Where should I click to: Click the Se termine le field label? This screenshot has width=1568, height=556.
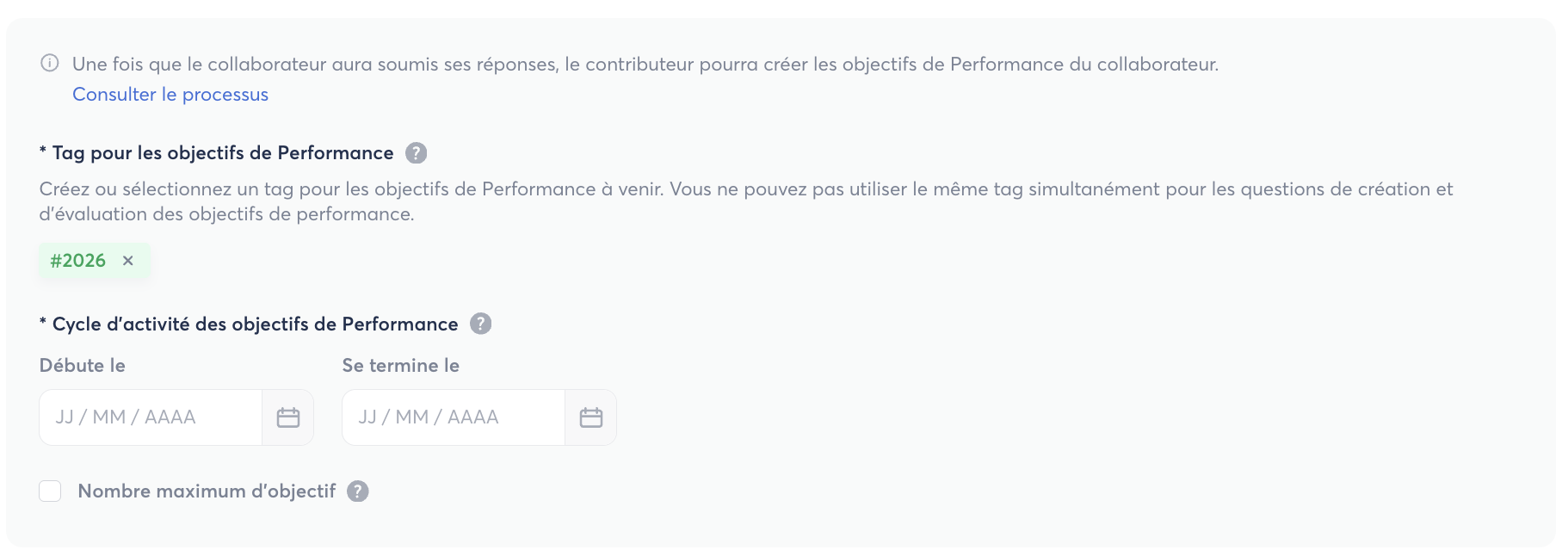pos(401,366)
